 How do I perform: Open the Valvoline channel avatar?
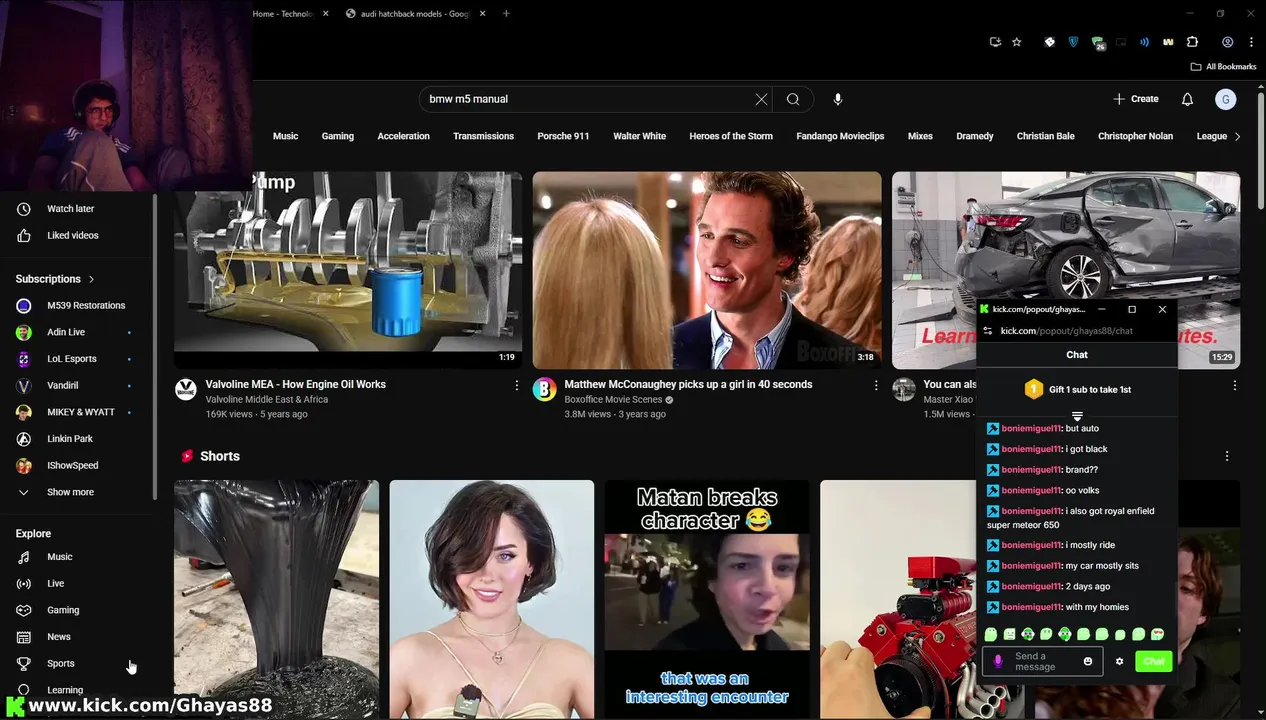pyautogui.click(x=185, y=389)
